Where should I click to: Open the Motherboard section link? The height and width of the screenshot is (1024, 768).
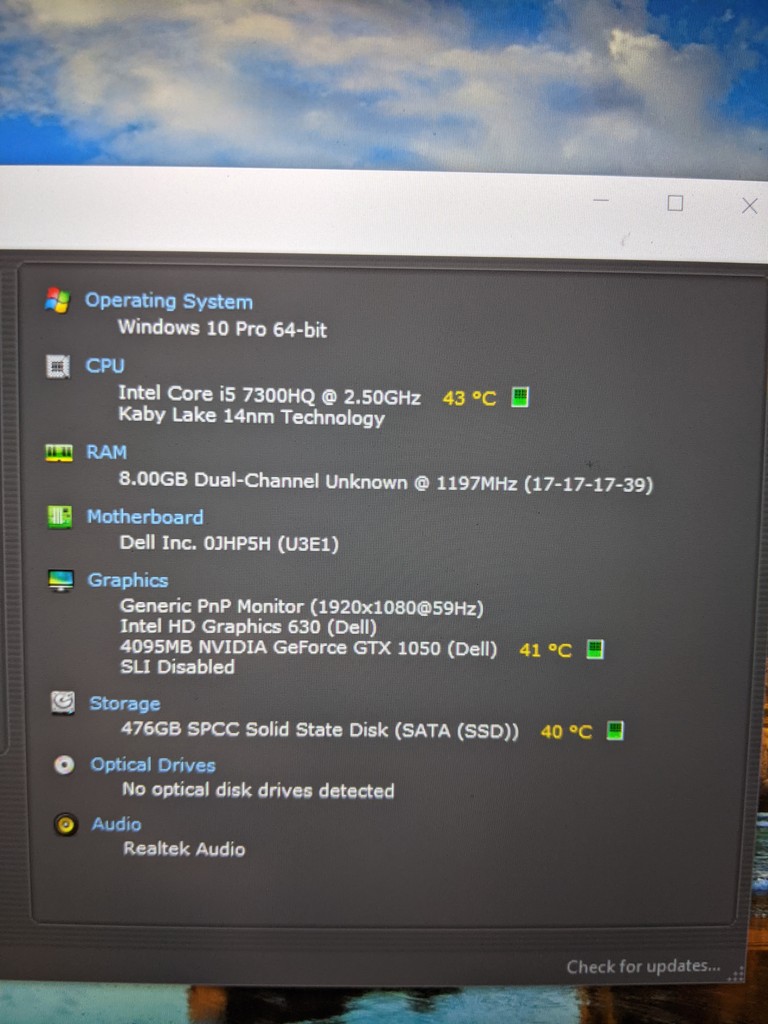point(145,517)
